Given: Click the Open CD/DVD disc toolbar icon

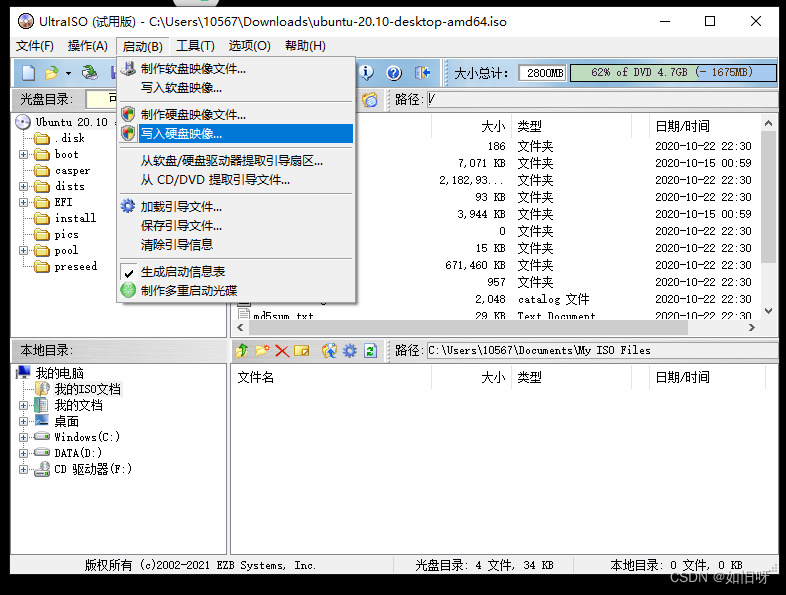Looking at the screenshot, I should 90,73.
